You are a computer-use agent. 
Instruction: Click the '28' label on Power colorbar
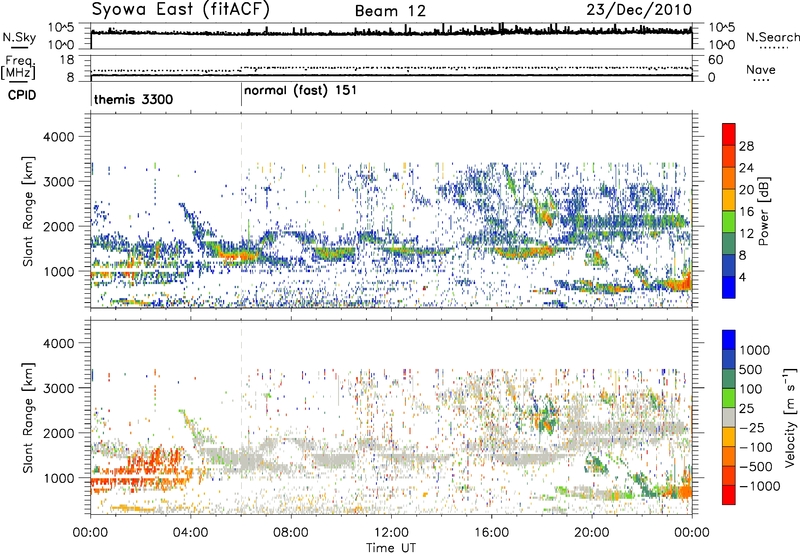746,146
